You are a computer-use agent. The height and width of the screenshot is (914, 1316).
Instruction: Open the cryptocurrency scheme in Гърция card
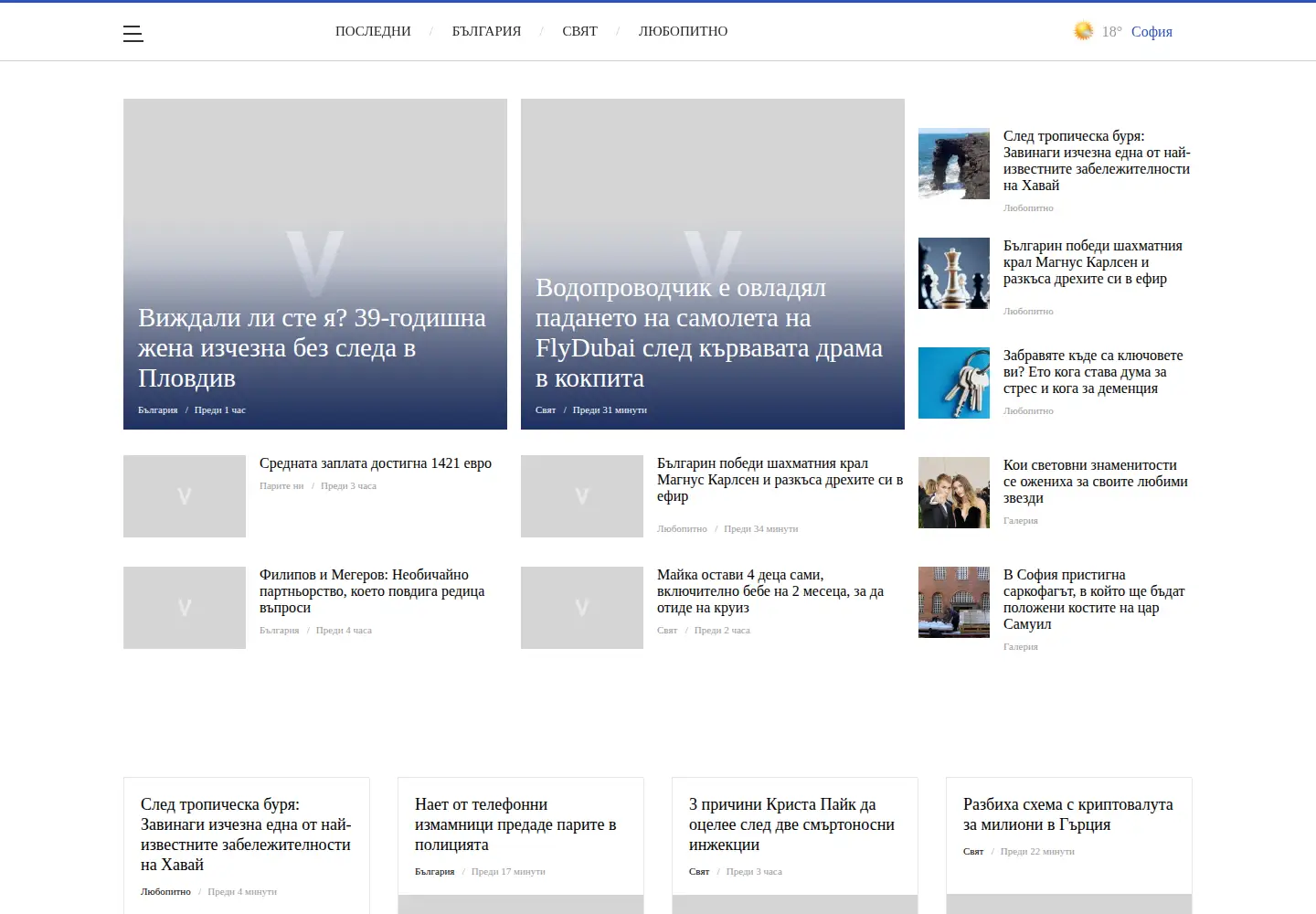[x=1068, y=814]
